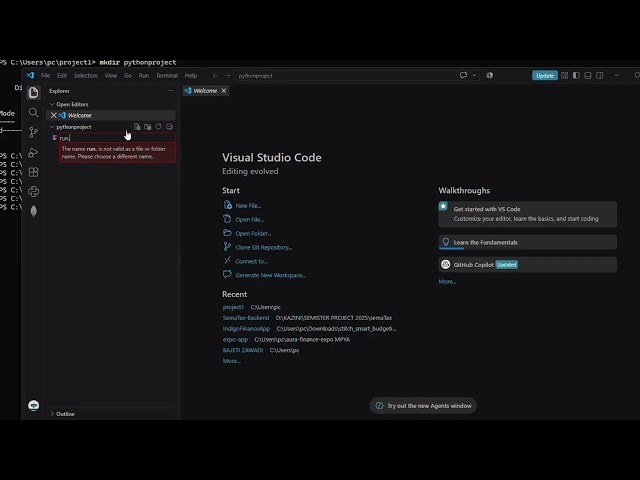This screenshot has height=480, width=640.
Task: Toggle the Primary Side Bar visibility
Action: click(576, 76)
